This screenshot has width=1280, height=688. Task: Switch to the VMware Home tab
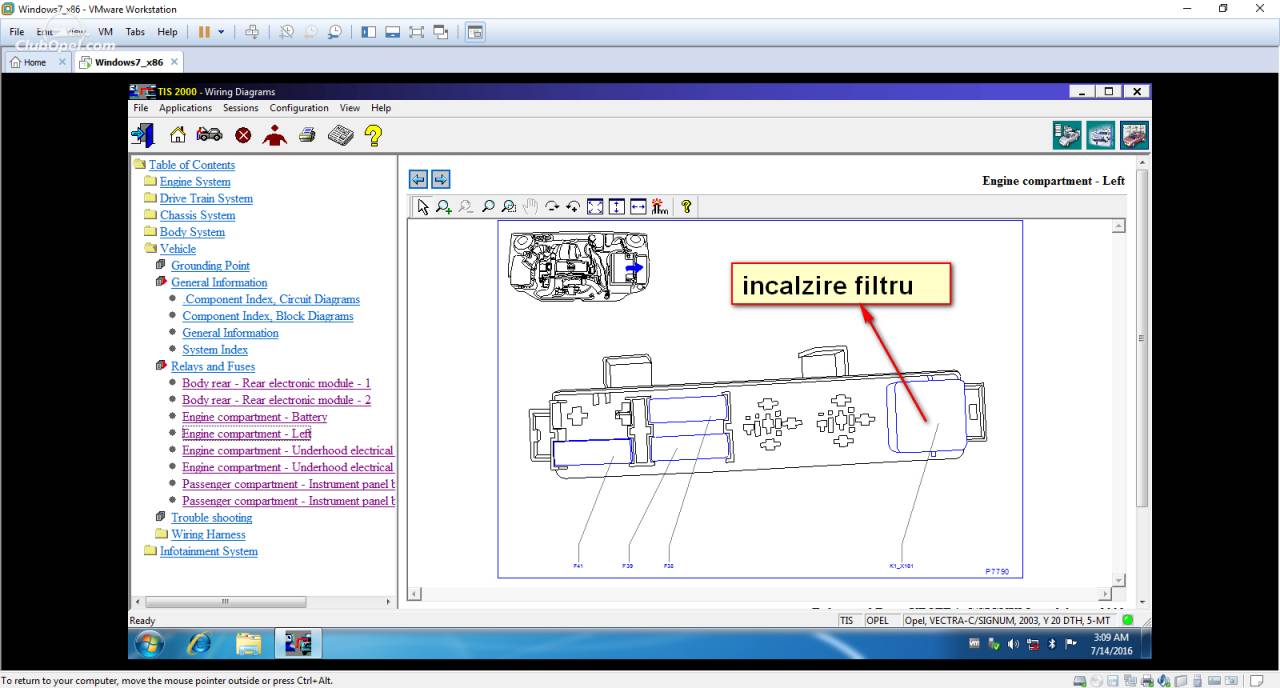point(36,62)
